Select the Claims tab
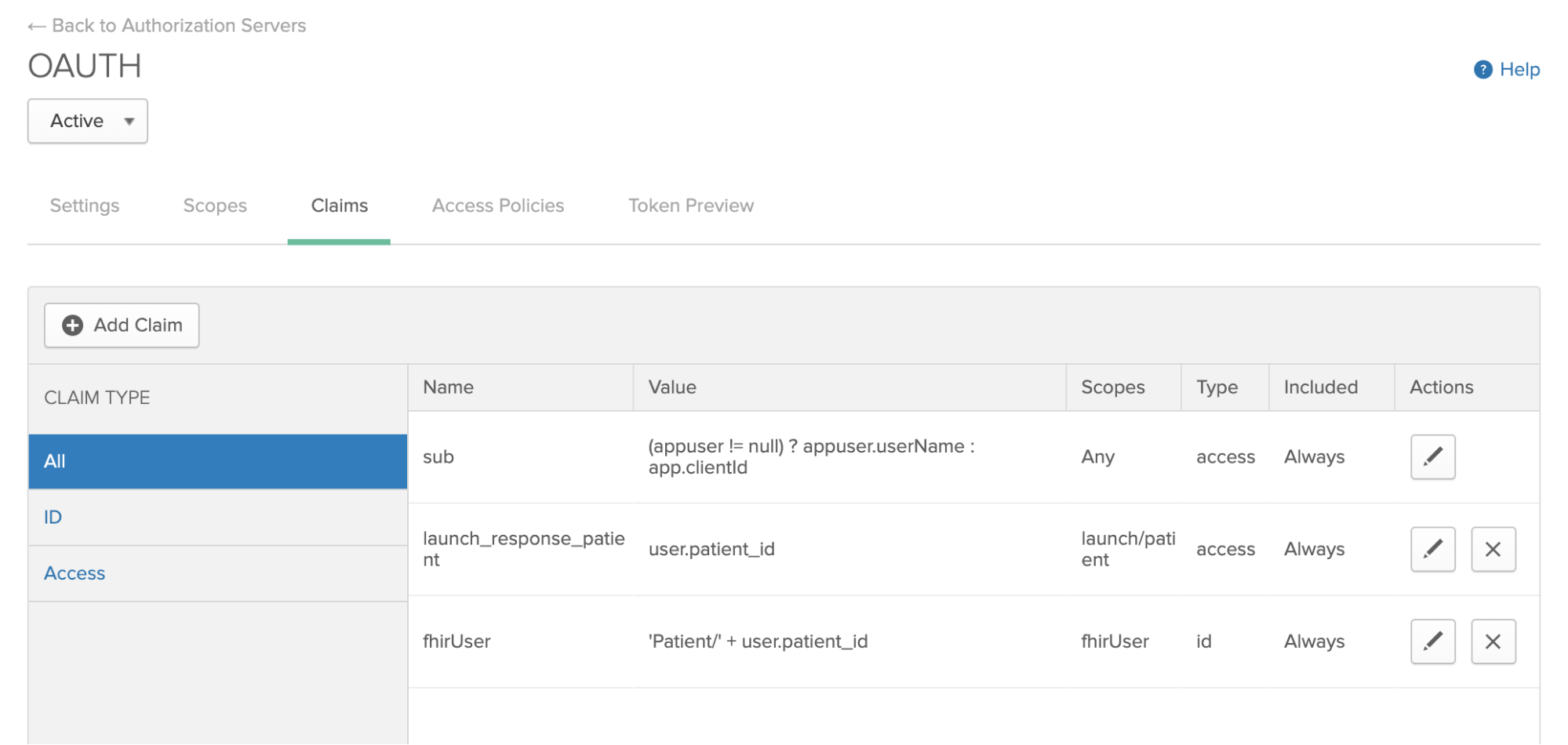Viewport: 1568px width, 745px height. [x=338, y=205]
